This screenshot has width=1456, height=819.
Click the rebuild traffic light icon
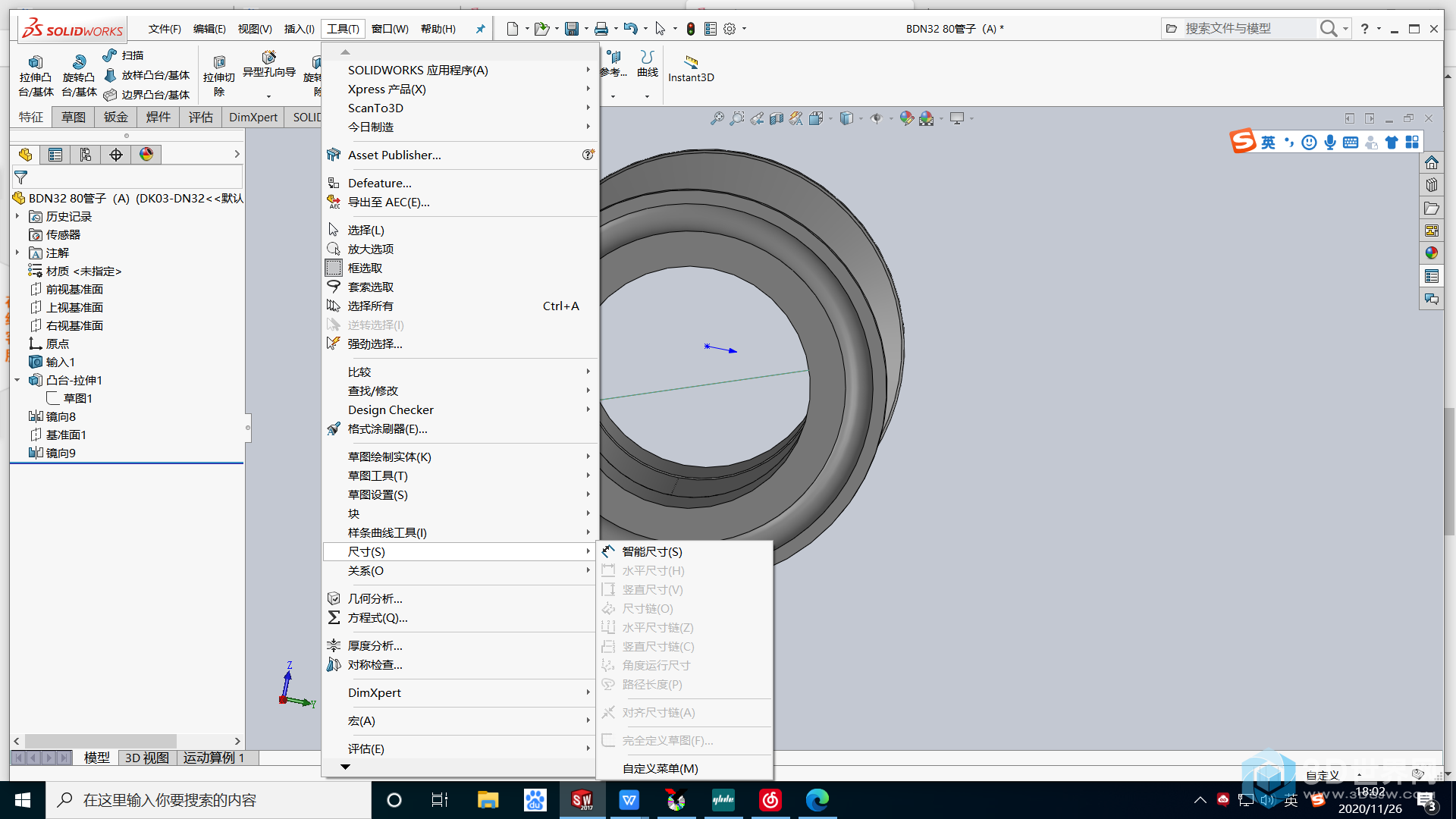point(691,29)
